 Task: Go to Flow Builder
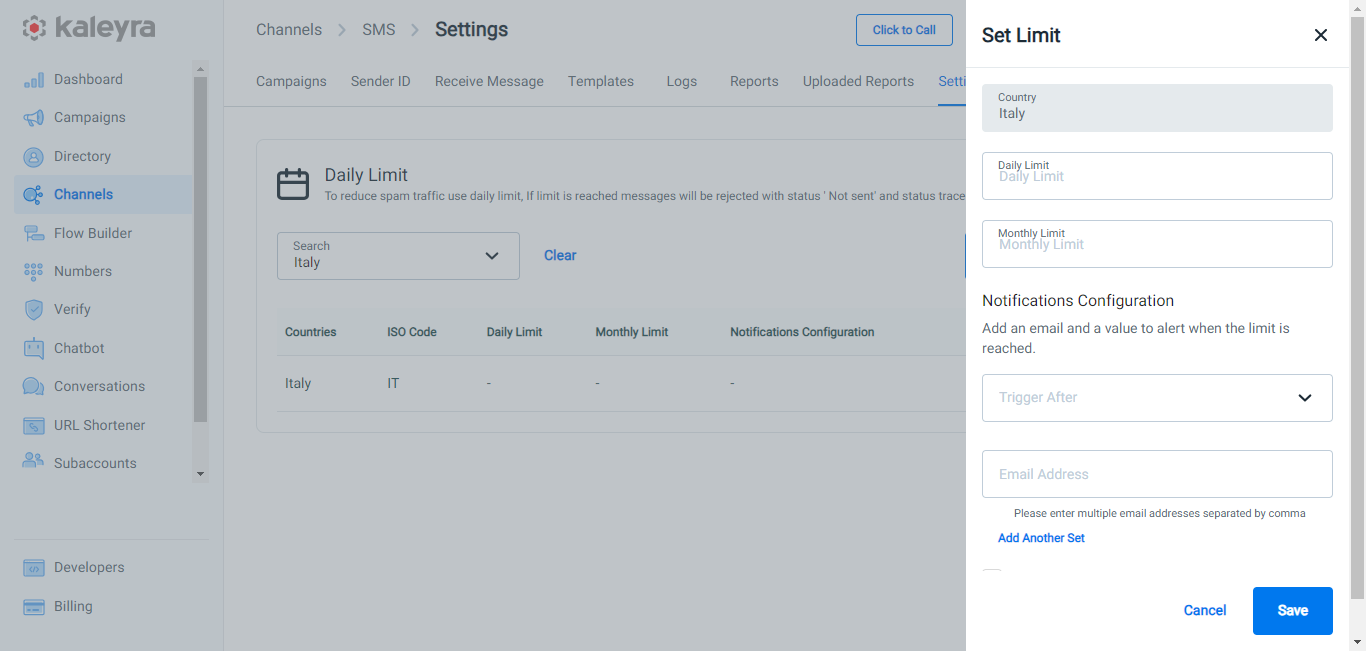click(93, 233)
